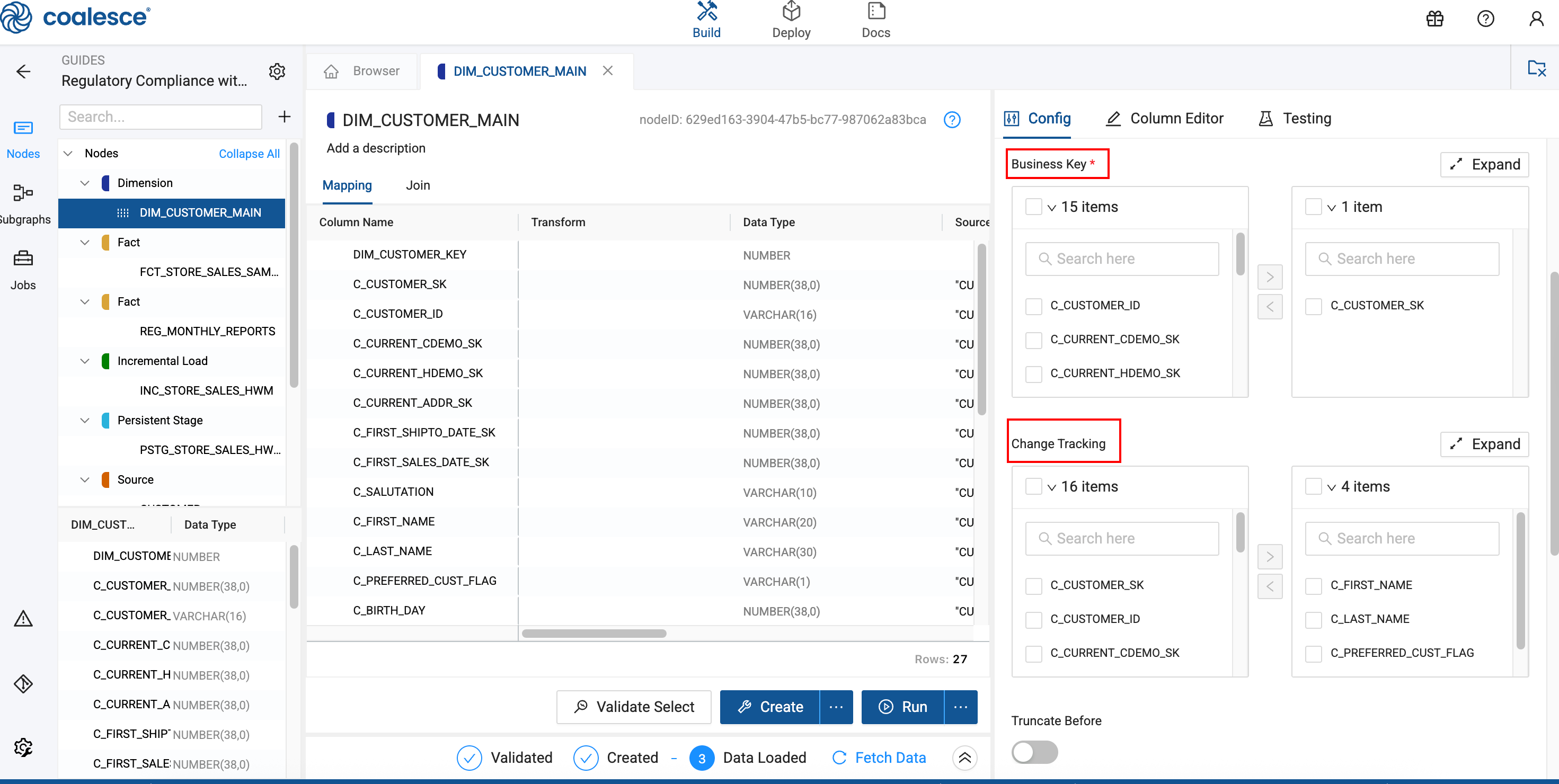Viewport: 1559px width, 784px height.
Task: Check C_FIRST_NAME in Change Tracking selected
Action: [1313, 585]
